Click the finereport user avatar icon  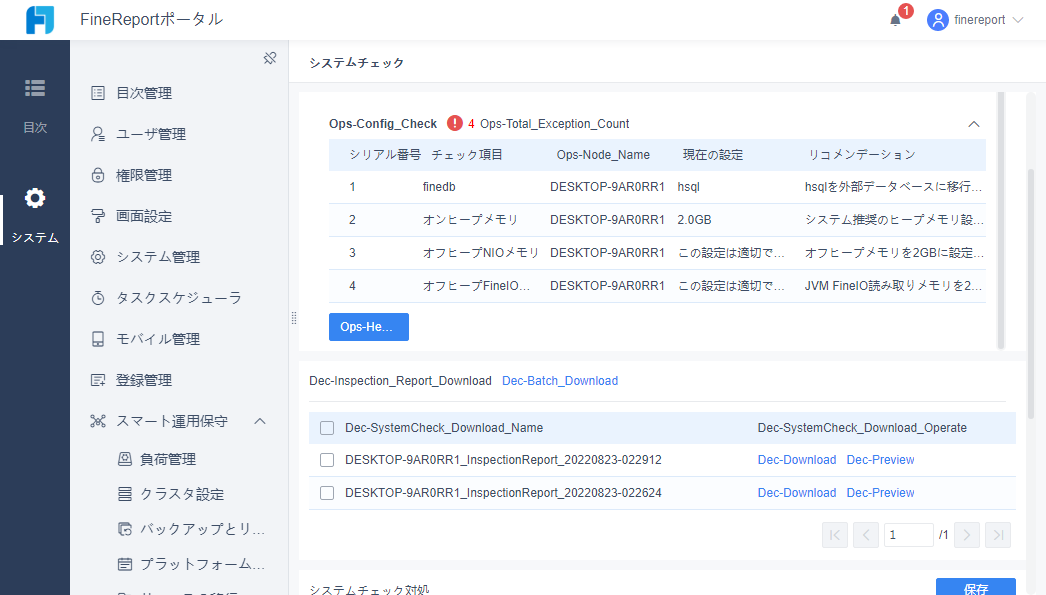point(937,20)
